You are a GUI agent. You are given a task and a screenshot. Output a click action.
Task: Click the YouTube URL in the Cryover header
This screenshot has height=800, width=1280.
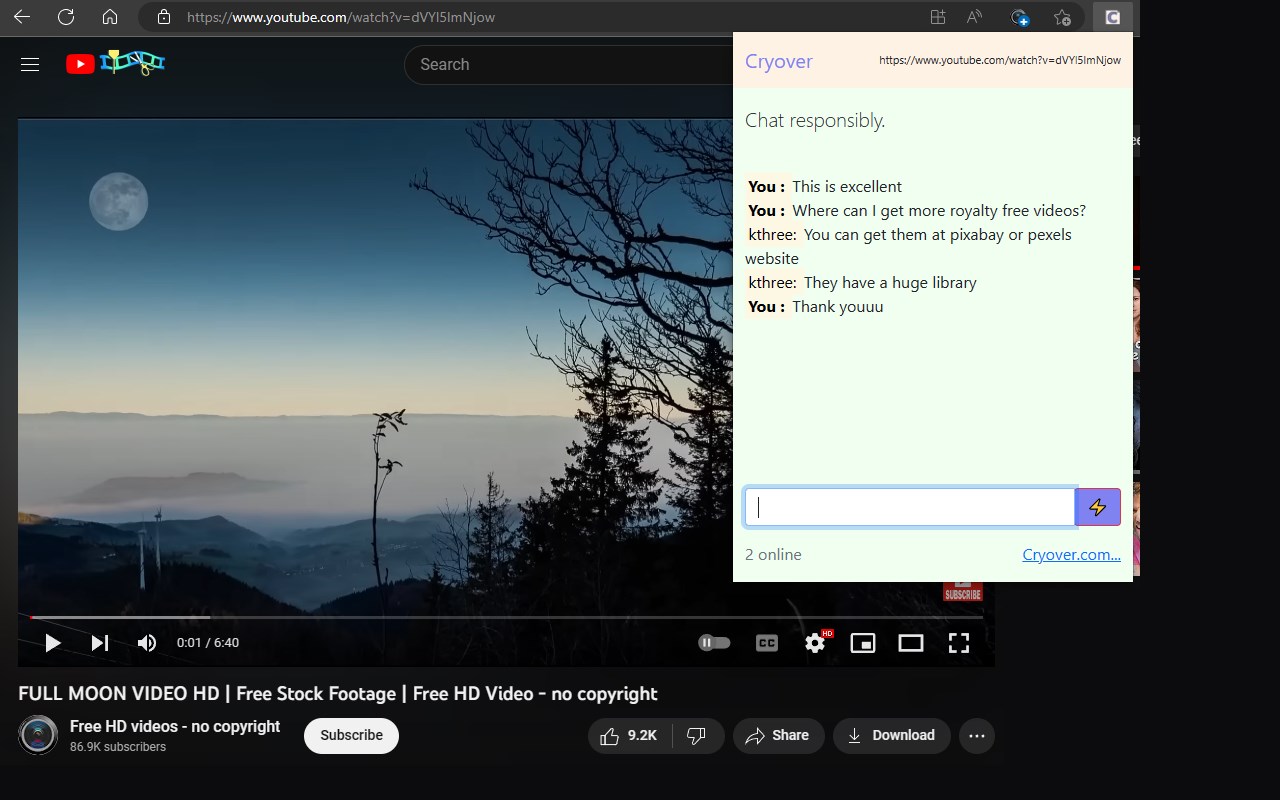click(x=1000, y=60)
